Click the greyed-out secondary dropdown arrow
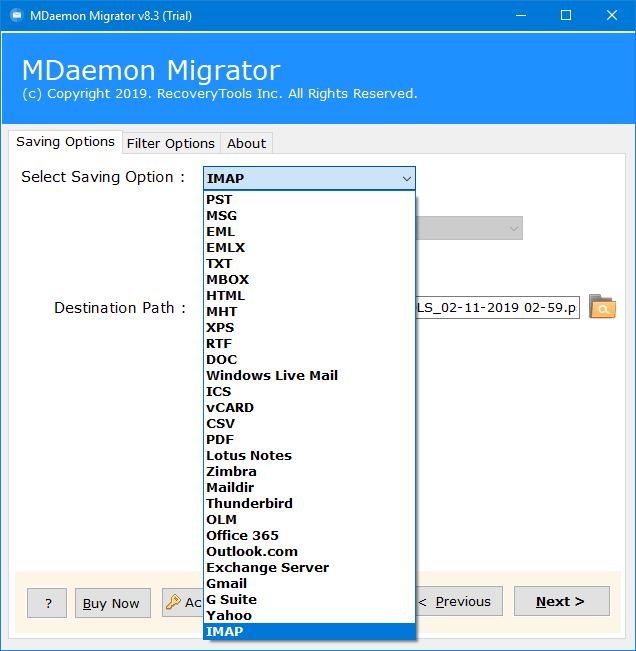The width and height of the screenshot is (636, 651). [514, 228]
